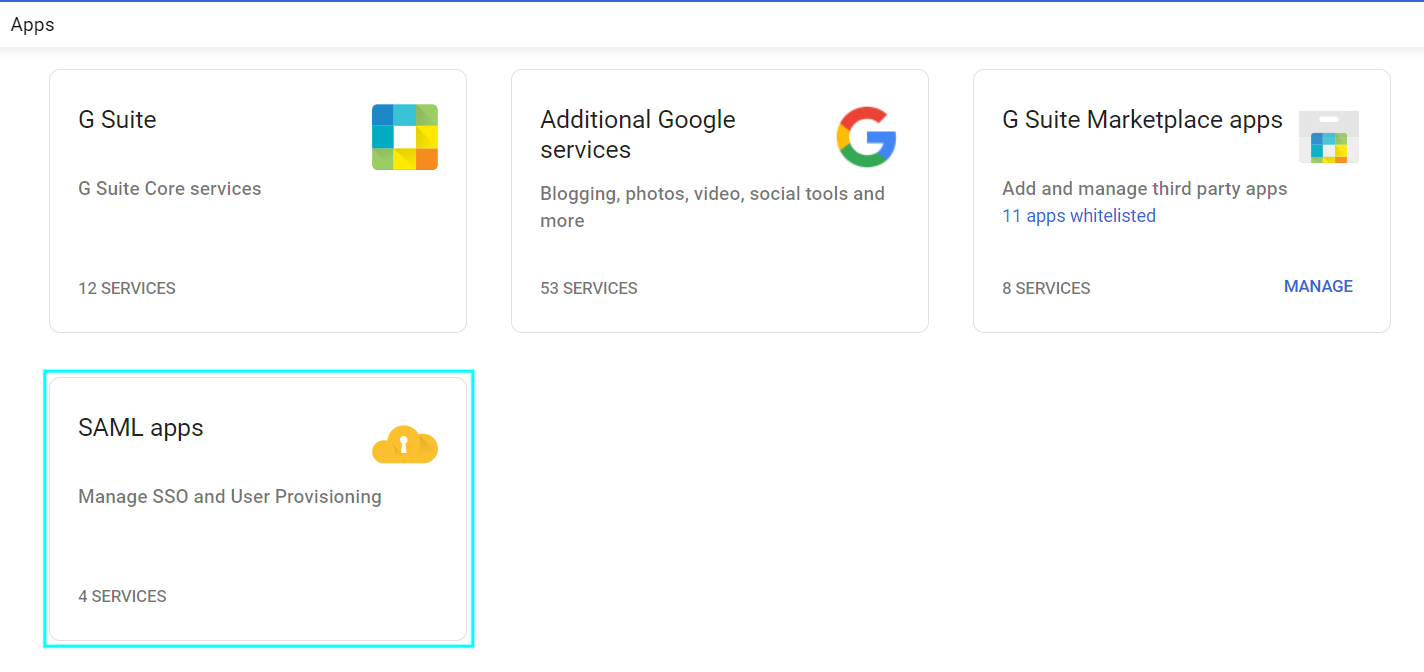This screenshot has width=1424, height=672.
Task: Click the 12 SERVICES label
Action: pyautogui.click(x=127, y=288)
